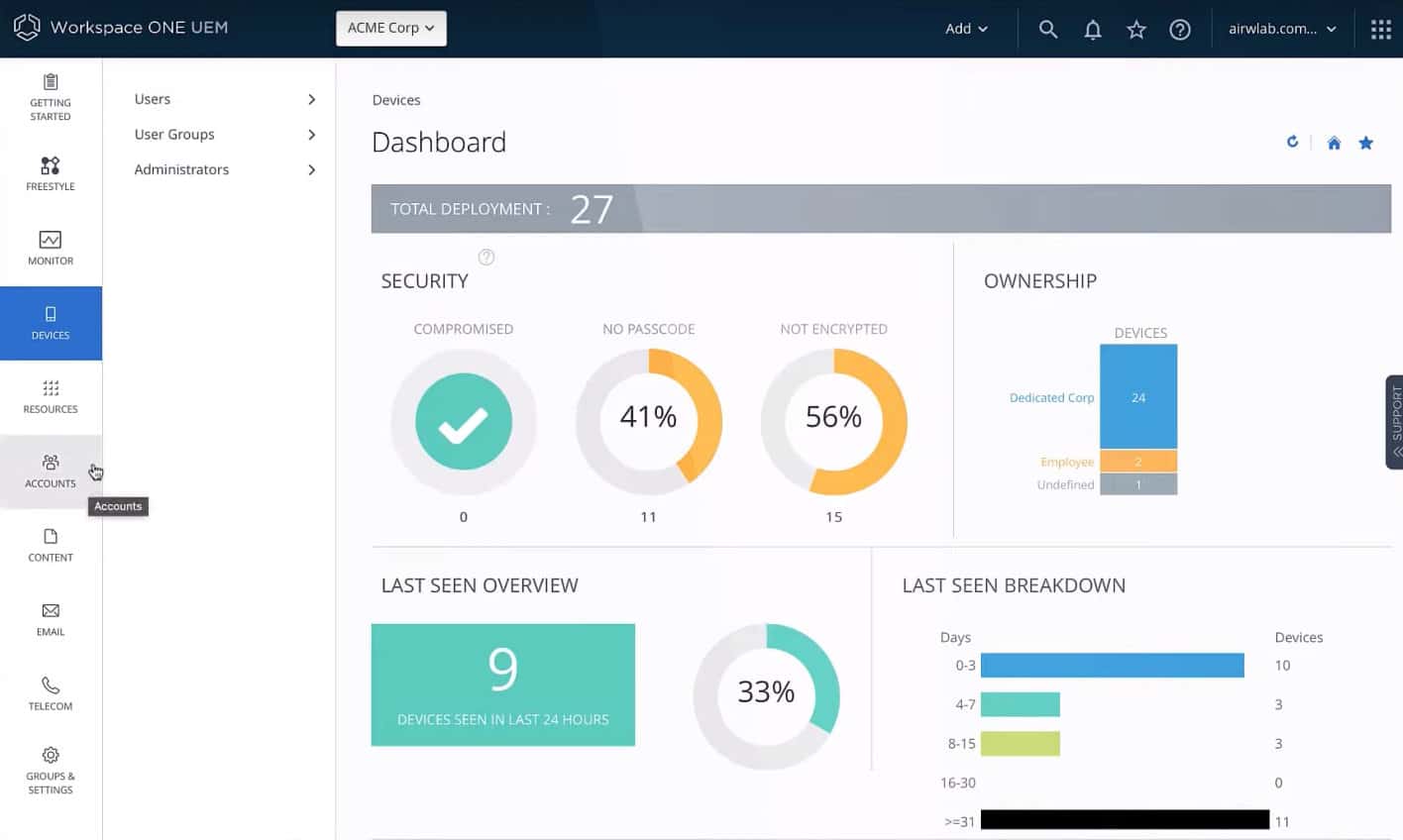Image resolution: width=1403 pixels, height=840 pixels.
Task: Click the Security help question icon
Action: click(486, 258)
